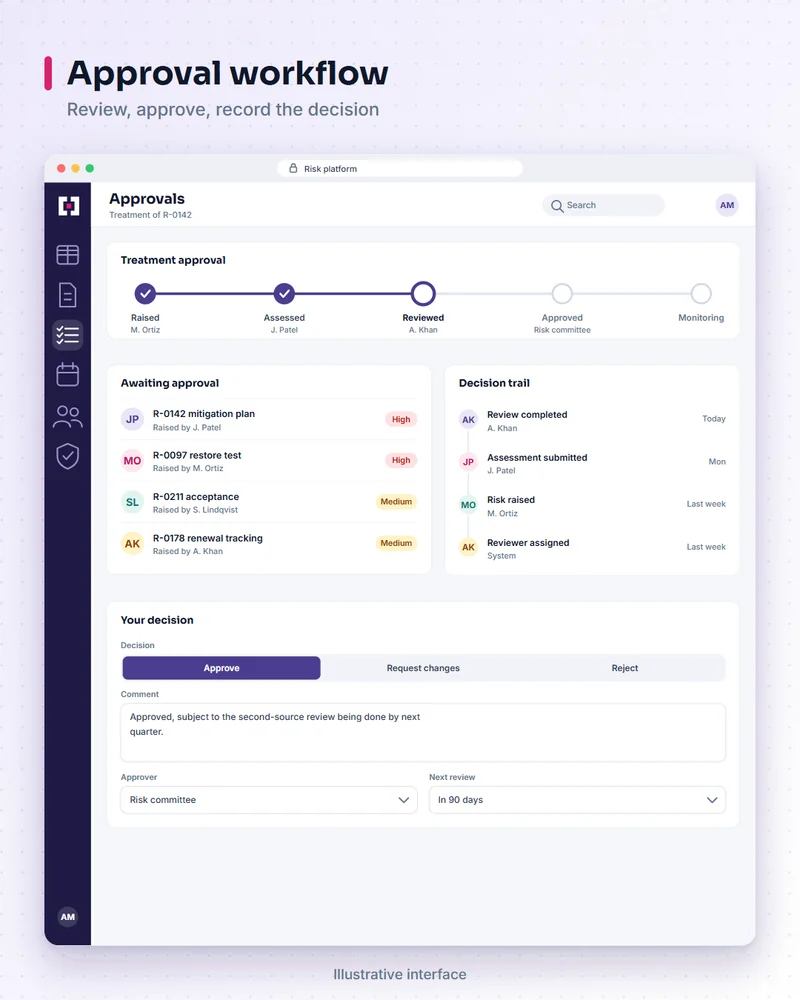Click High badge on R-0097 restore test
Viewport: 800px width, 1000px height.
(401, 460)
